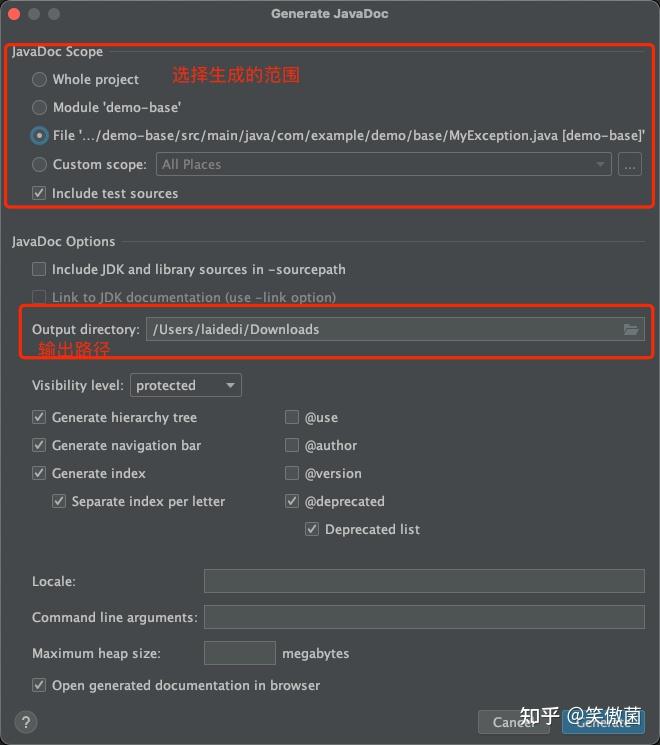Image resolution: width=660 pixels, height=745 pixels.
Task: Expand the All Places scope dropdown
Action: 383,165
